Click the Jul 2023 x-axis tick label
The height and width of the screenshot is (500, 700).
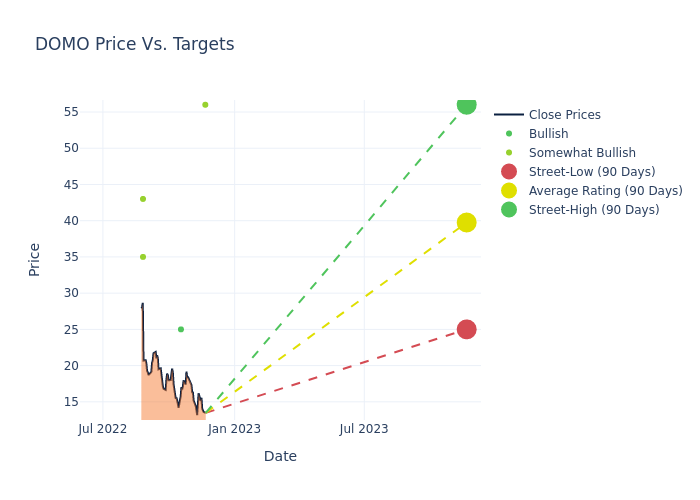pyautogui.click(x=364, y=429)
